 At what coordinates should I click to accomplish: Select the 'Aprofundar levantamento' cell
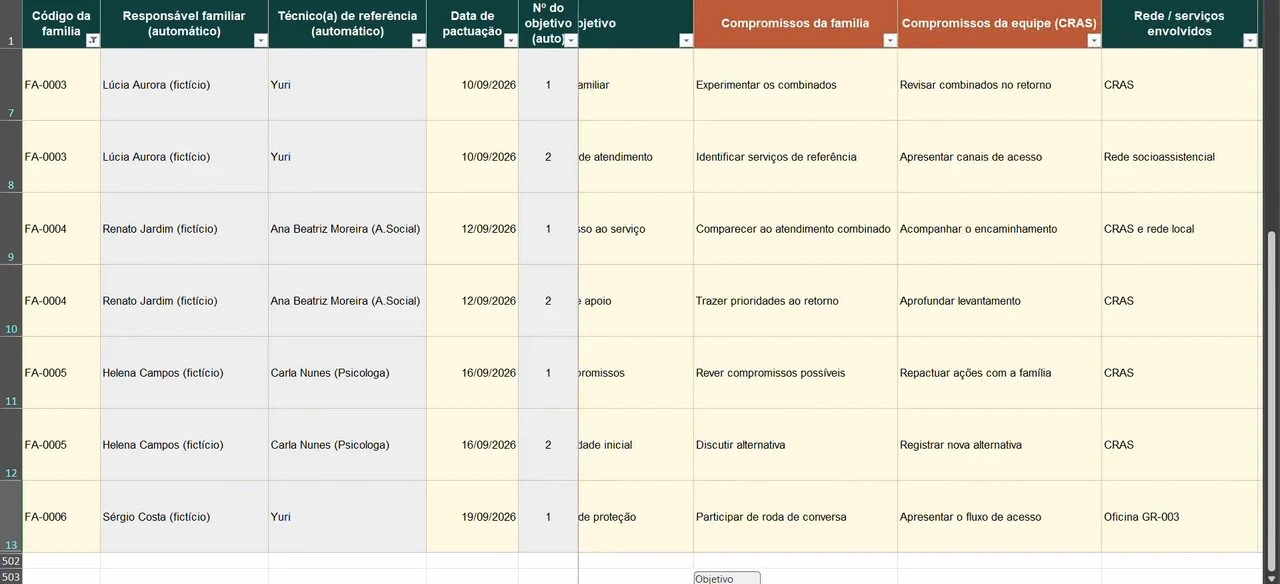pyautogui.click(x=999, y=301)
